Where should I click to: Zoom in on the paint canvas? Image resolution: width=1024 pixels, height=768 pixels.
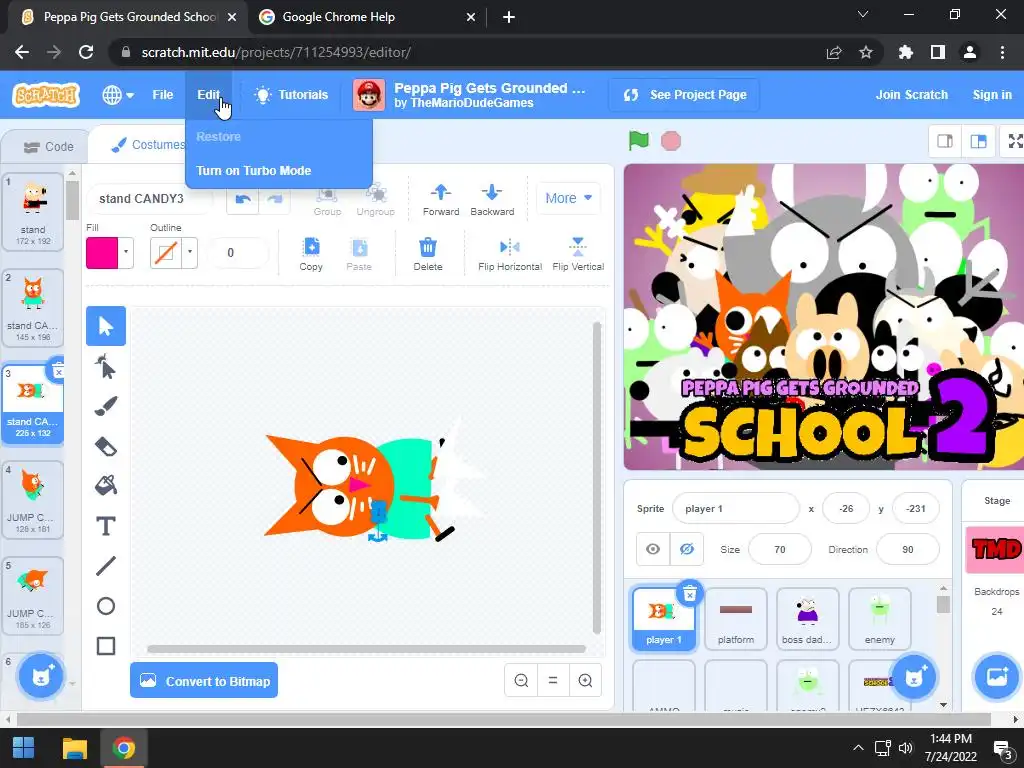click(x=585, y=680)
